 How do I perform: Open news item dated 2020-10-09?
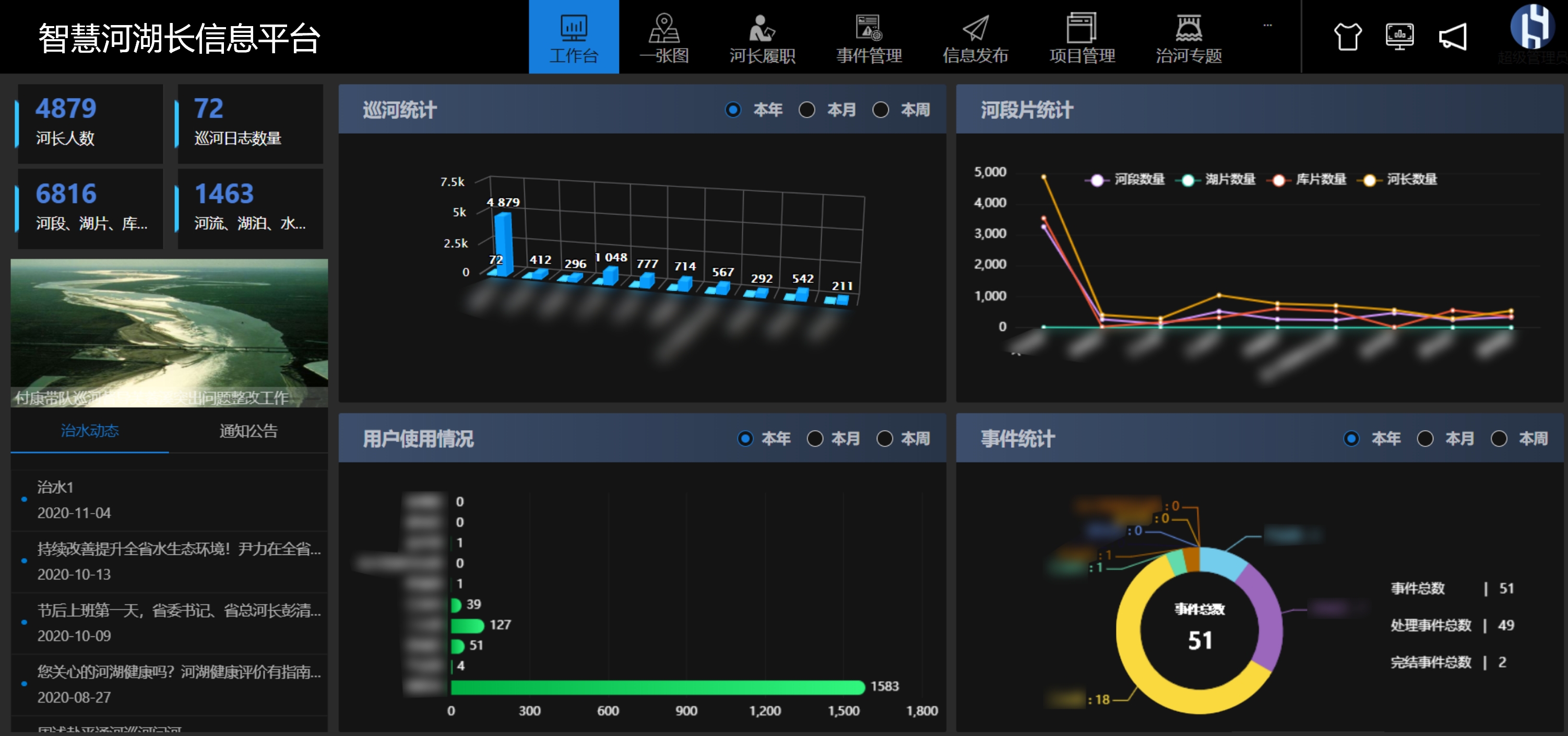pos(179,611)
